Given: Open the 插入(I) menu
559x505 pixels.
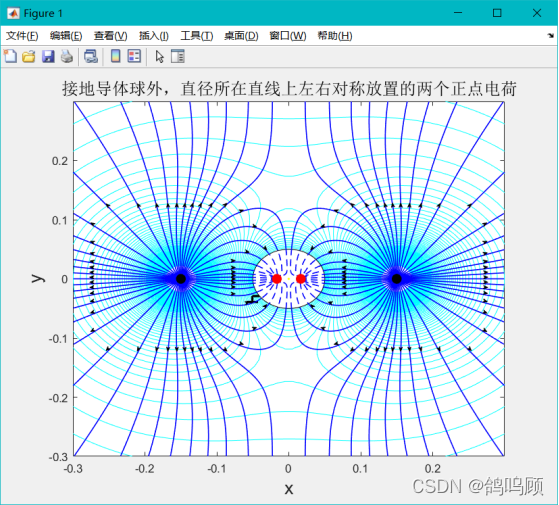Looking at the screenshot, I should pos(154,36).
